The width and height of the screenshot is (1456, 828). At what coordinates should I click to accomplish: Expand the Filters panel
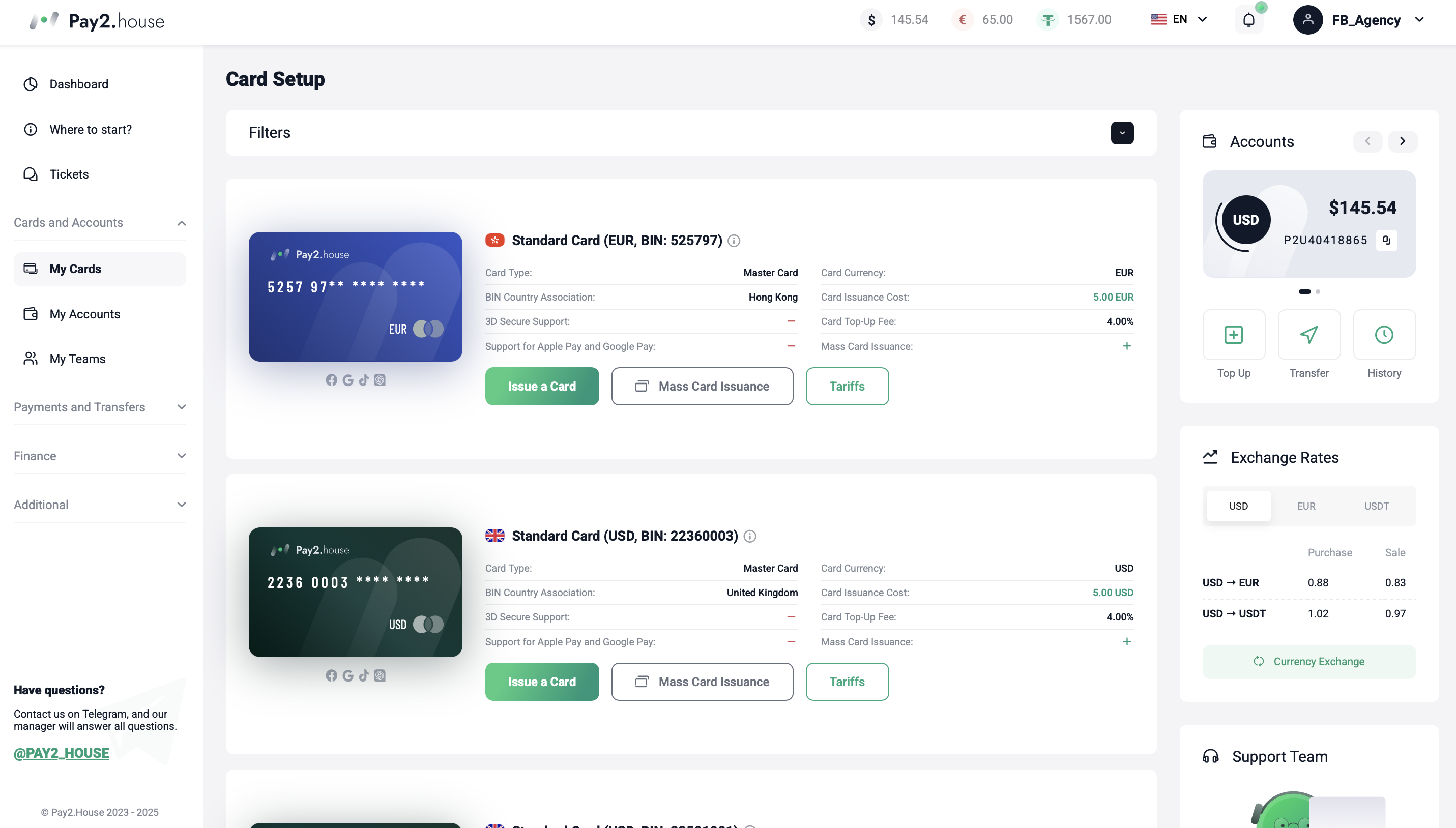[1122, 133]
